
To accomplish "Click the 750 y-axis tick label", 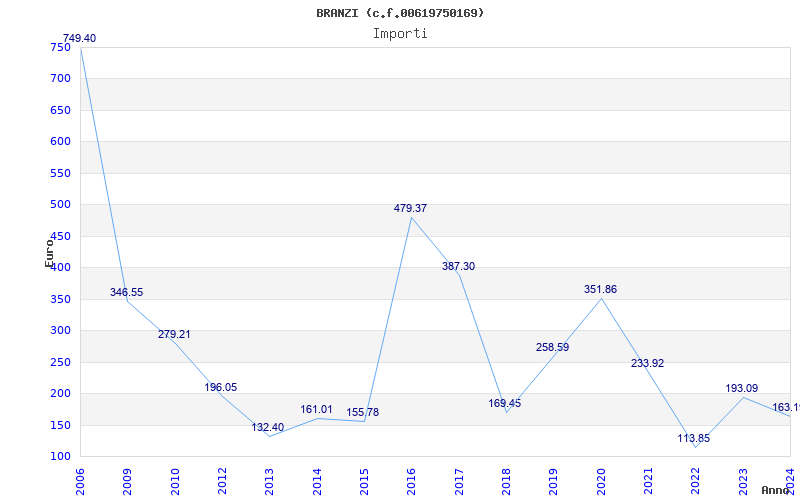I will [60, 47].
